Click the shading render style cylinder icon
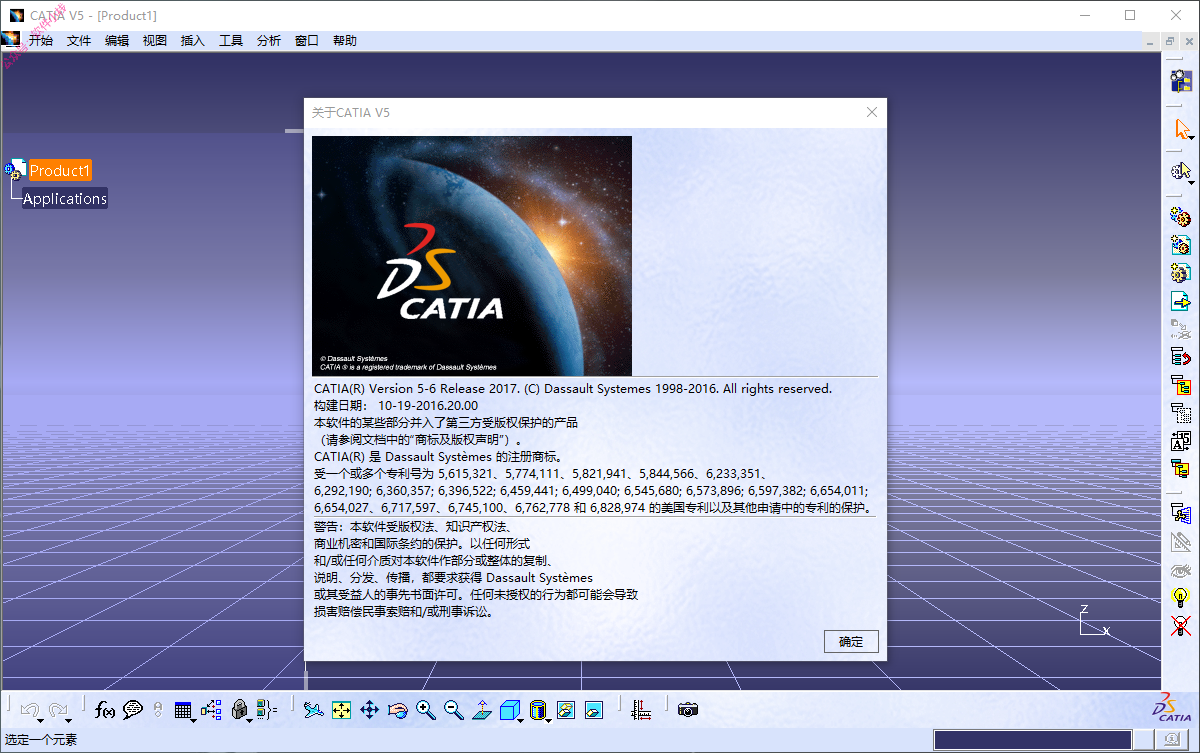 click(x=537, y=710)
